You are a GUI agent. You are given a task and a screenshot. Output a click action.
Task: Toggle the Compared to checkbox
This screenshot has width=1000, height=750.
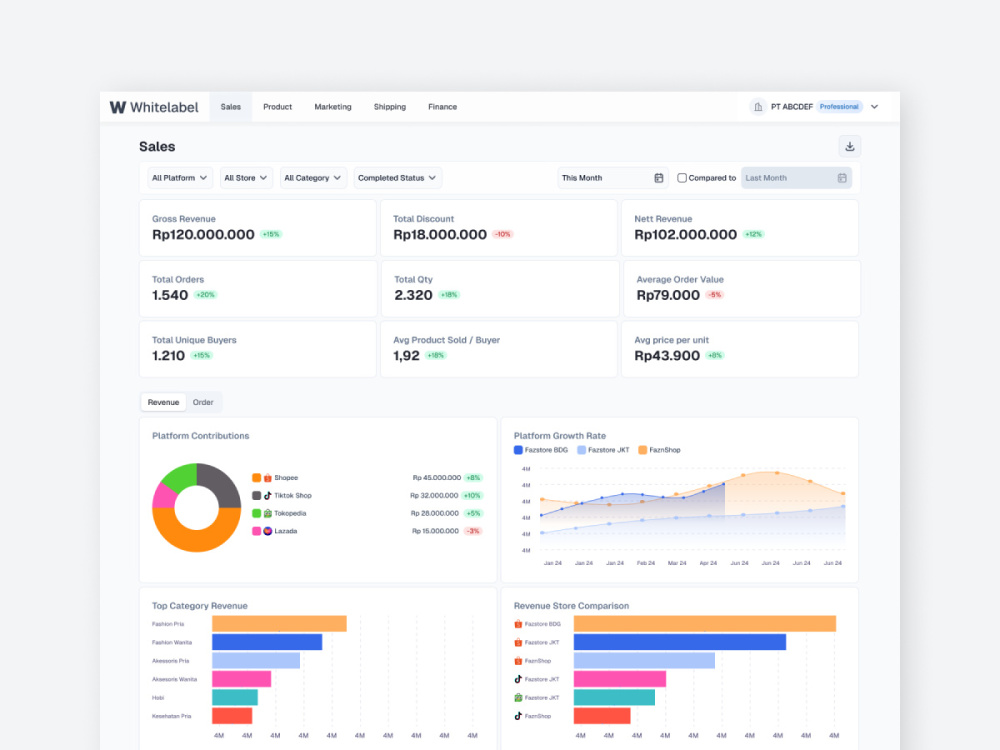[x=682, y=178]
